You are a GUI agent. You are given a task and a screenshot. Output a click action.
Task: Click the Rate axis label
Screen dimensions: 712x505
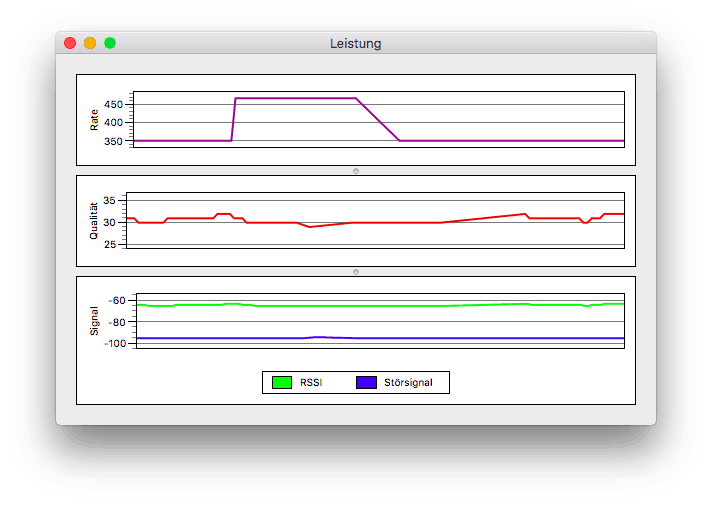[95, 120]
